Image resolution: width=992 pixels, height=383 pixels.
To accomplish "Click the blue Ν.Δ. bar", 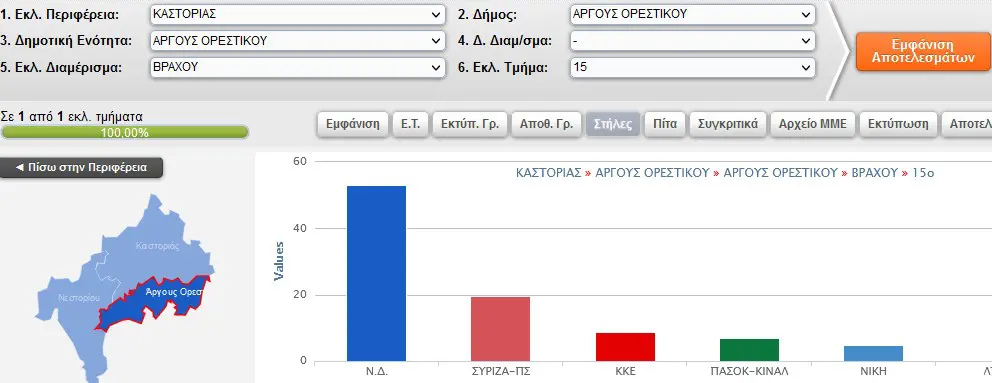I will pos(376,273).
